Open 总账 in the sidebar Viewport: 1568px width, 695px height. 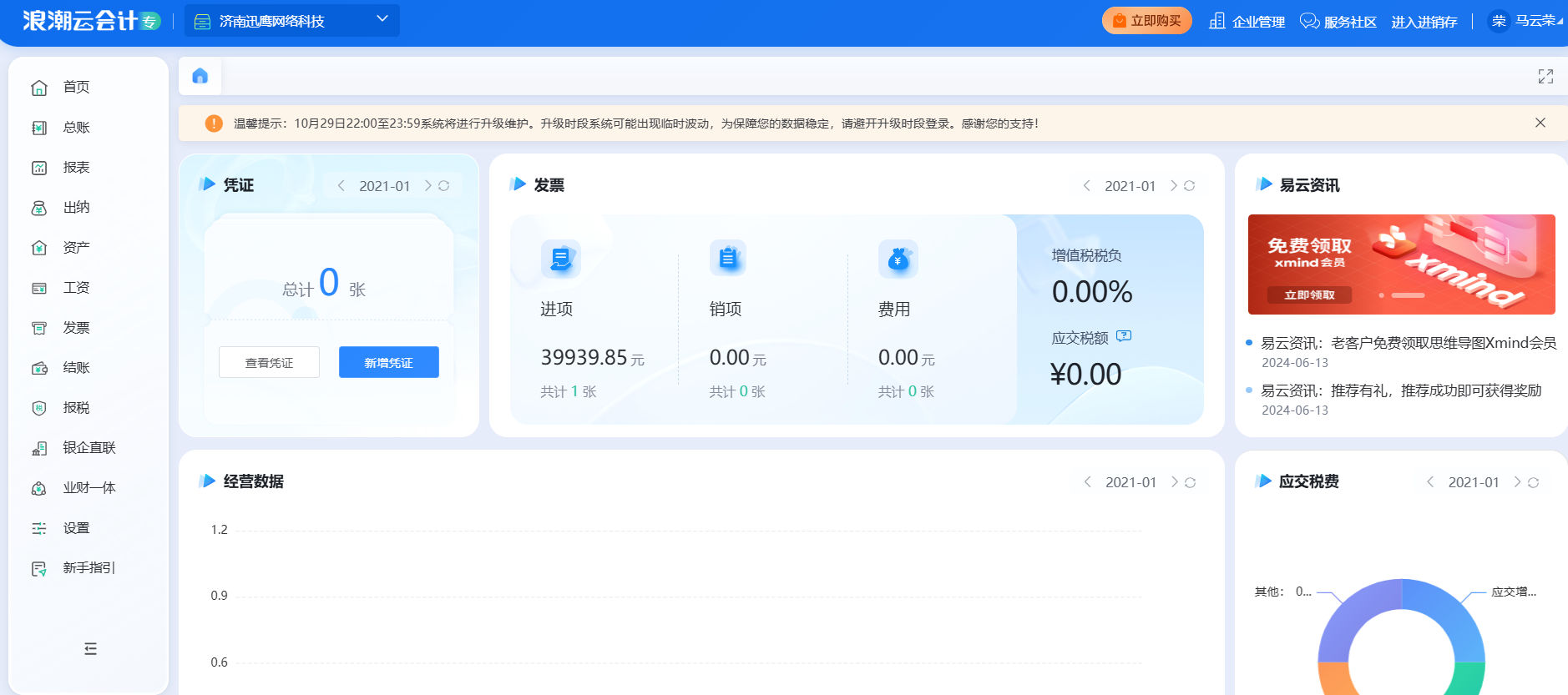click(x=76, y=128)
